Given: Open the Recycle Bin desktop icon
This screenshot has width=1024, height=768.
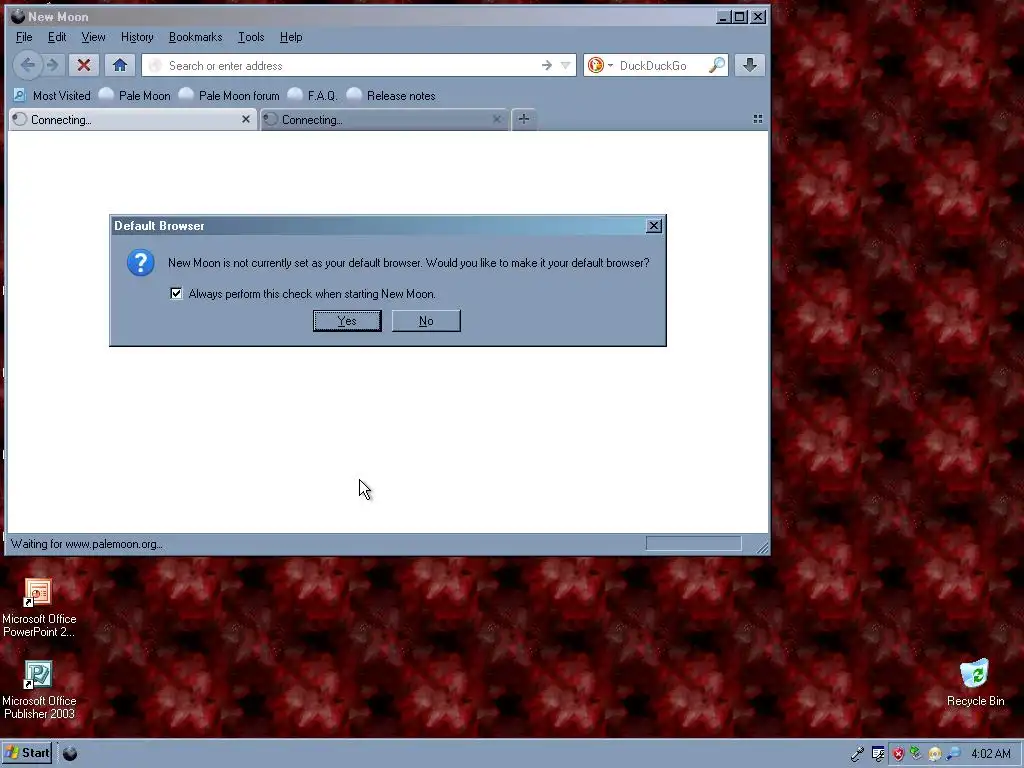Looking at the screenshot, I should tap(976, 683).
